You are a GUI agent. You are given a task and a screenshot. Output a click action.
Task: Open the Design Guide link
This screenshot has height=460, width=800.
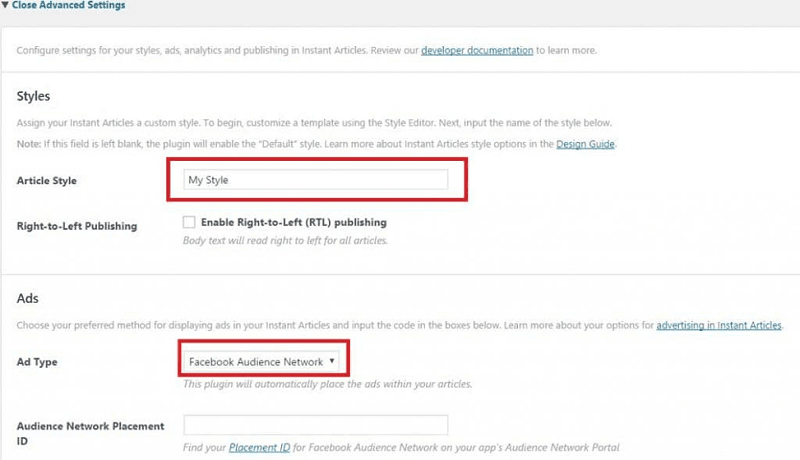pos(586,144)
